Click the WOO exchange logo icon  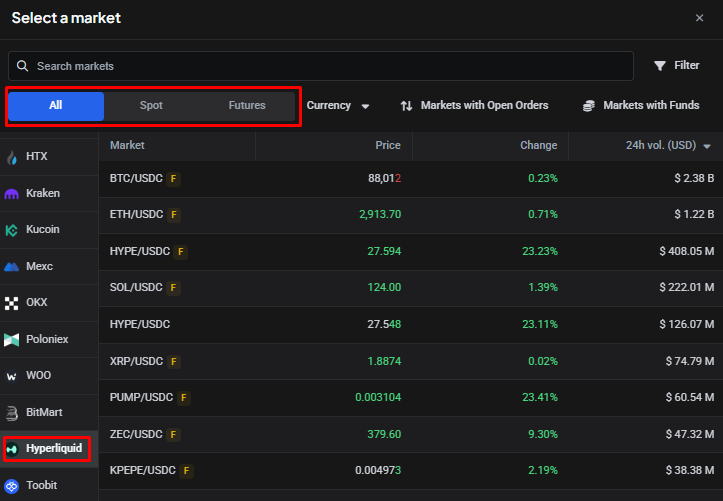coord(12,376)
